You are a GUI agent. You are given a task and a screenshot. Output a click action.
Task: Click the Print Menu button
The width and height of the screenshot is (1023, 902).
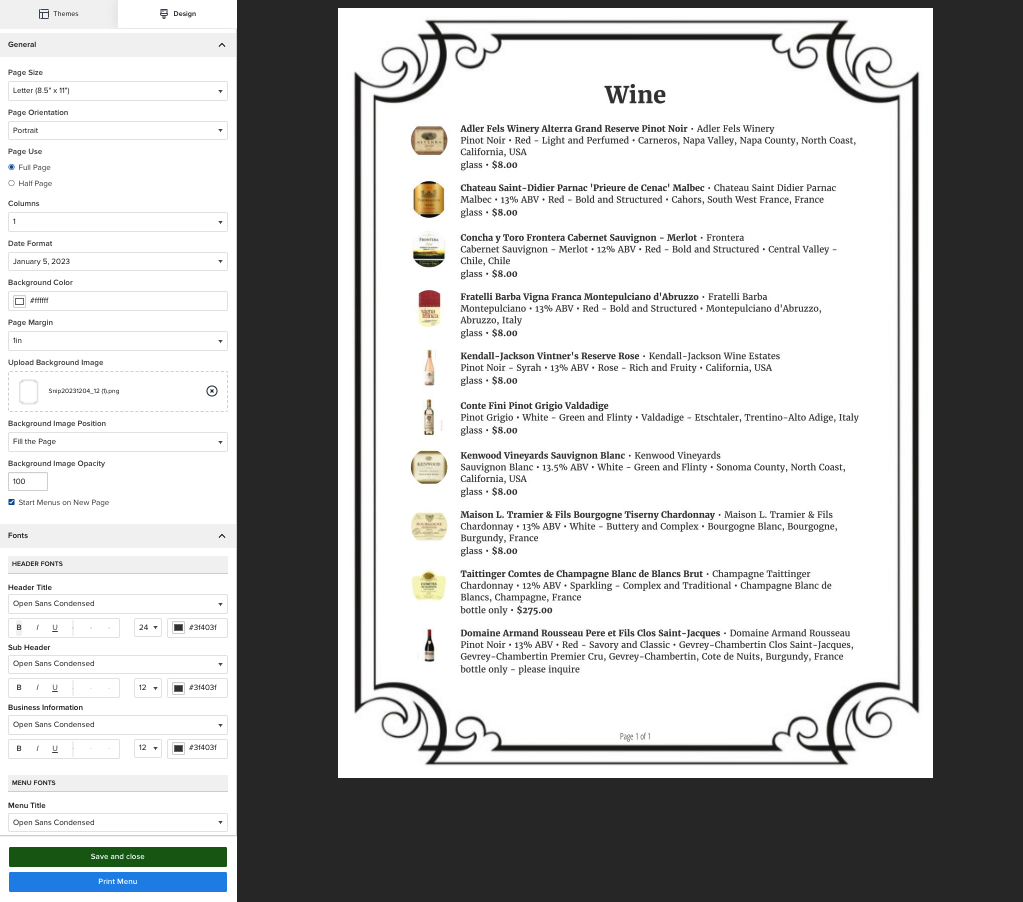[x=118, y=882]
